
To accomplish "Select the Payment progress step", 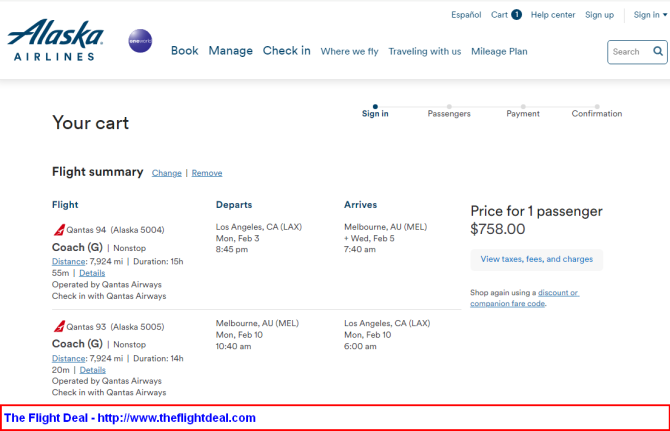I will pyautogui.click(x=523, y=111).
